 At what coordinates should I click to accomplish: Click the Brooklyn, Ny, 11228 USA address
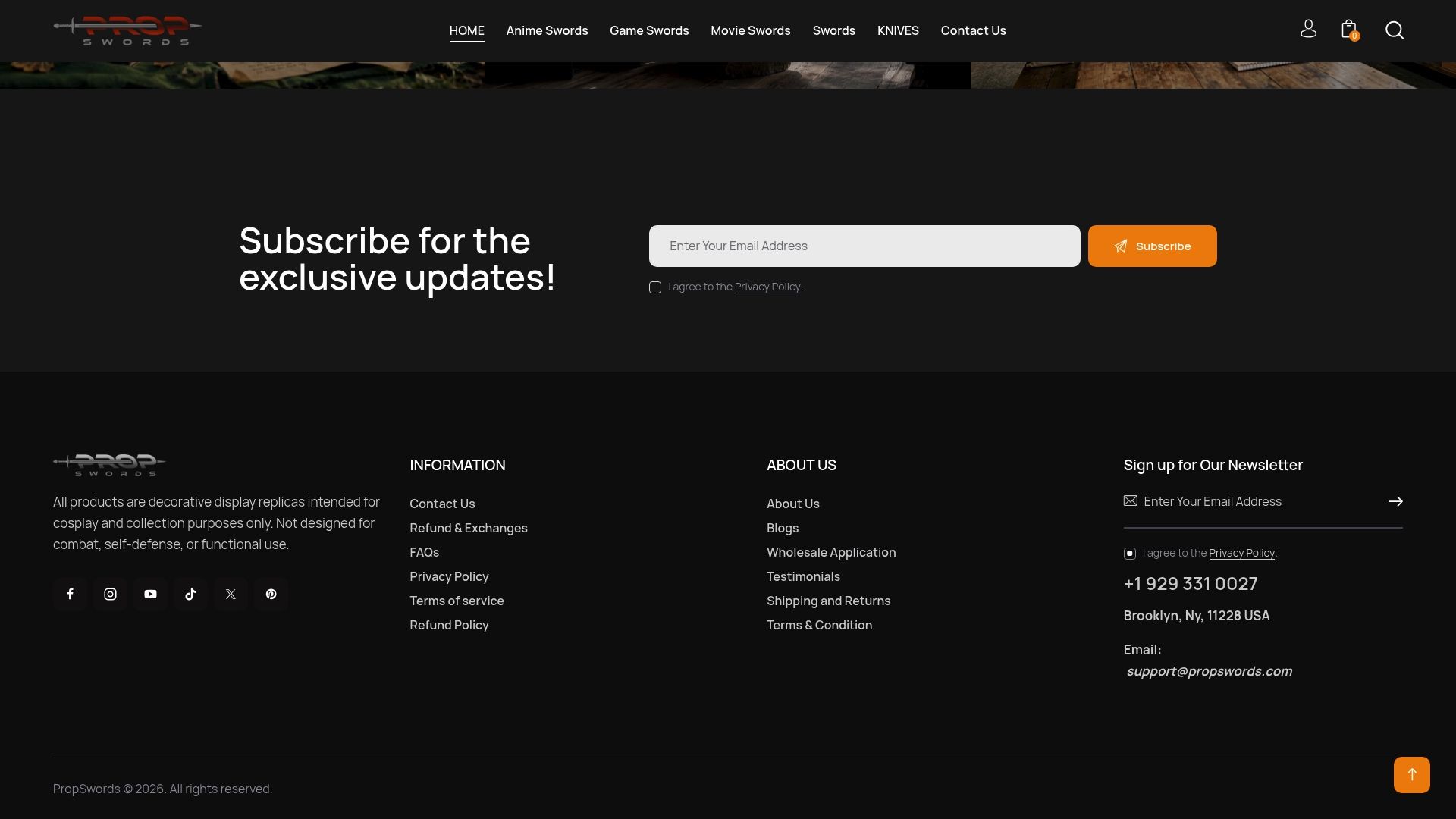(x=1197, y=616)
